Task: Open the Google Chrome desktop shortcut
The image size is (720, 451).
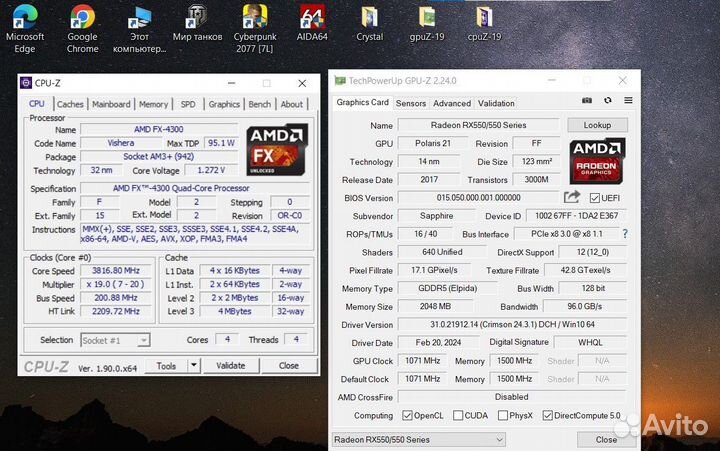Action: click(83, 28)
